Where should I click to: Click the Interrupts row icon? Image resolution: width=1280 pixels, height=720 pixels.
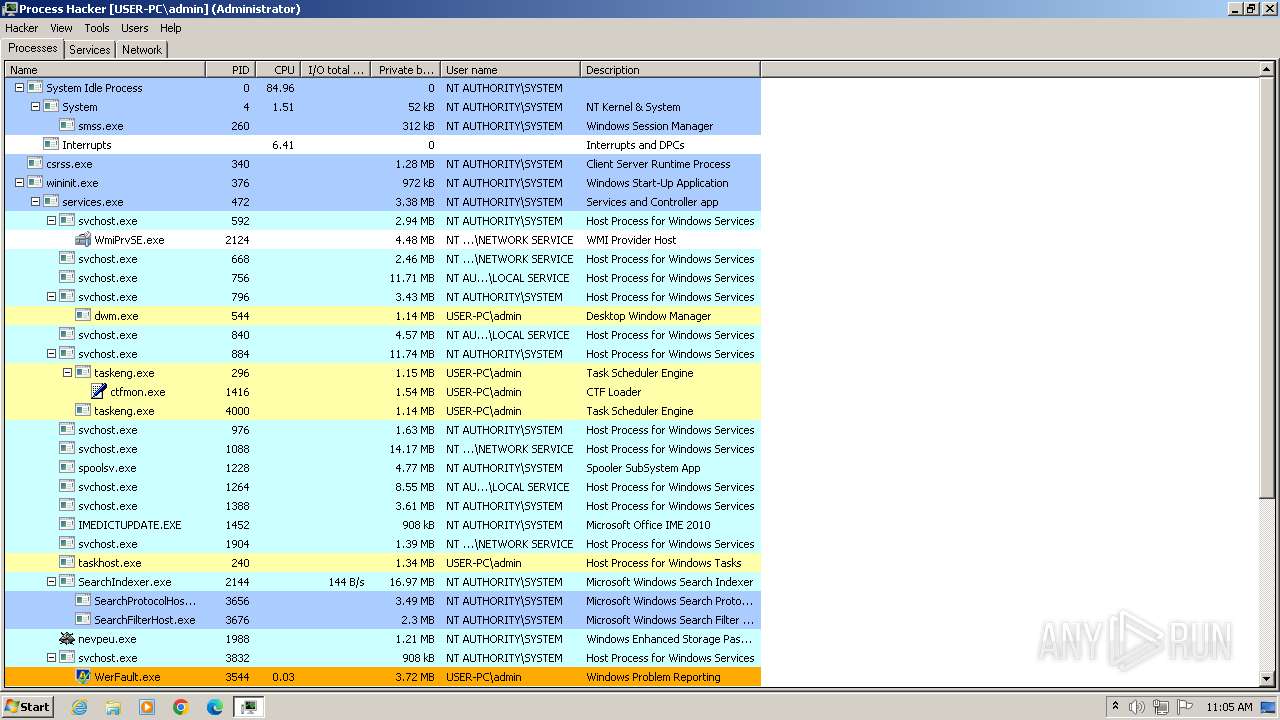click(x=51, y=145)
